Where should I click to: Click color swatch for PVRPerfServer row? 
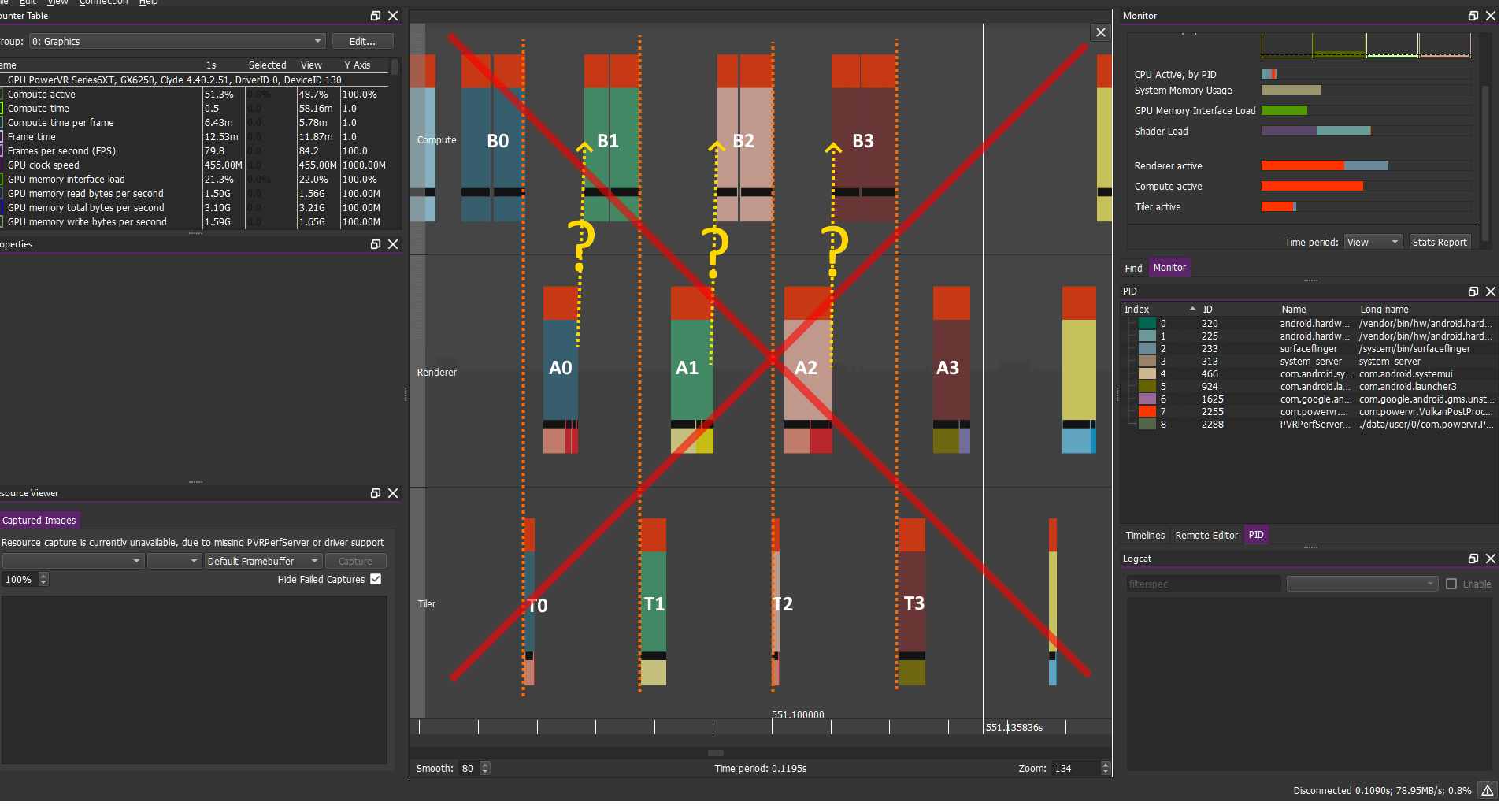pyautogui.click(x=1147, y=425)
